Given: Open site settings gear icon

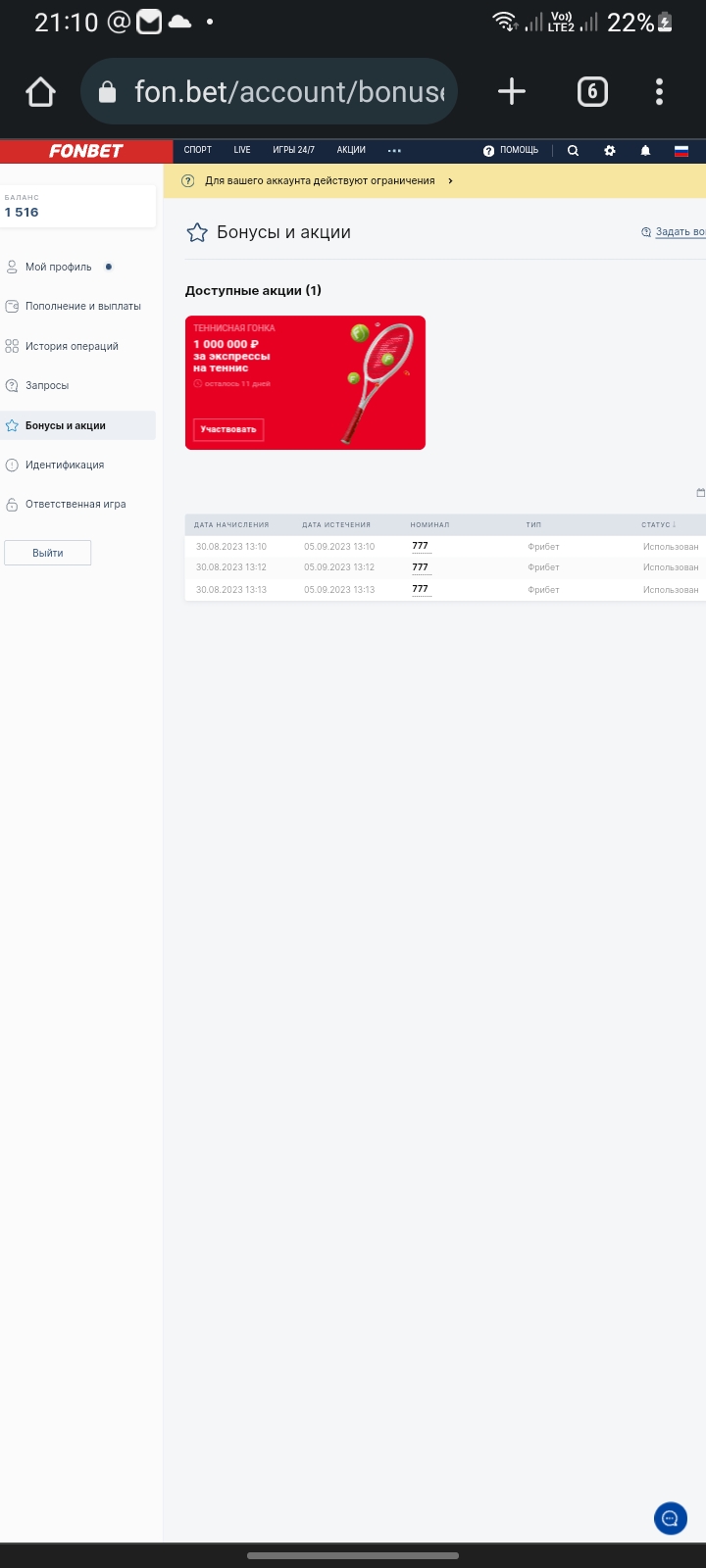Looking at the screenshot, I should [610, 151].
